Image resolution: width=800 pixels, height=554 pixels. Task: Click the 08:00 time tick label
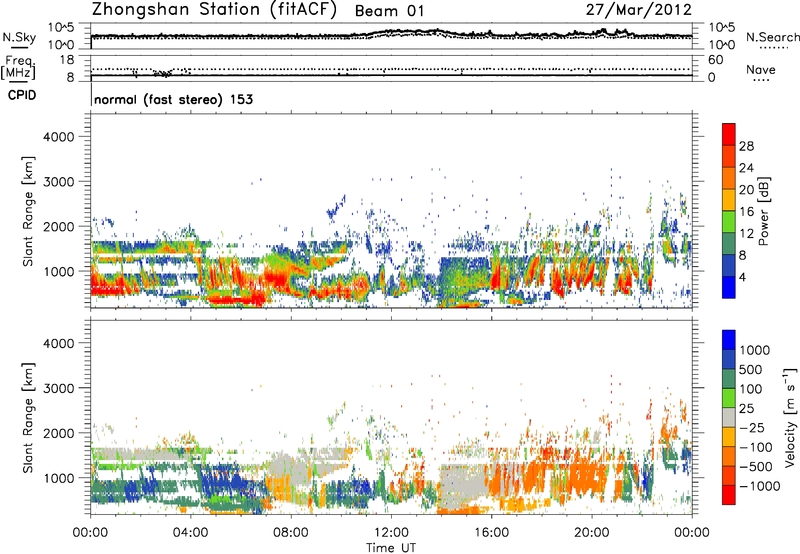pyautogui.click(x=291, y=533)
